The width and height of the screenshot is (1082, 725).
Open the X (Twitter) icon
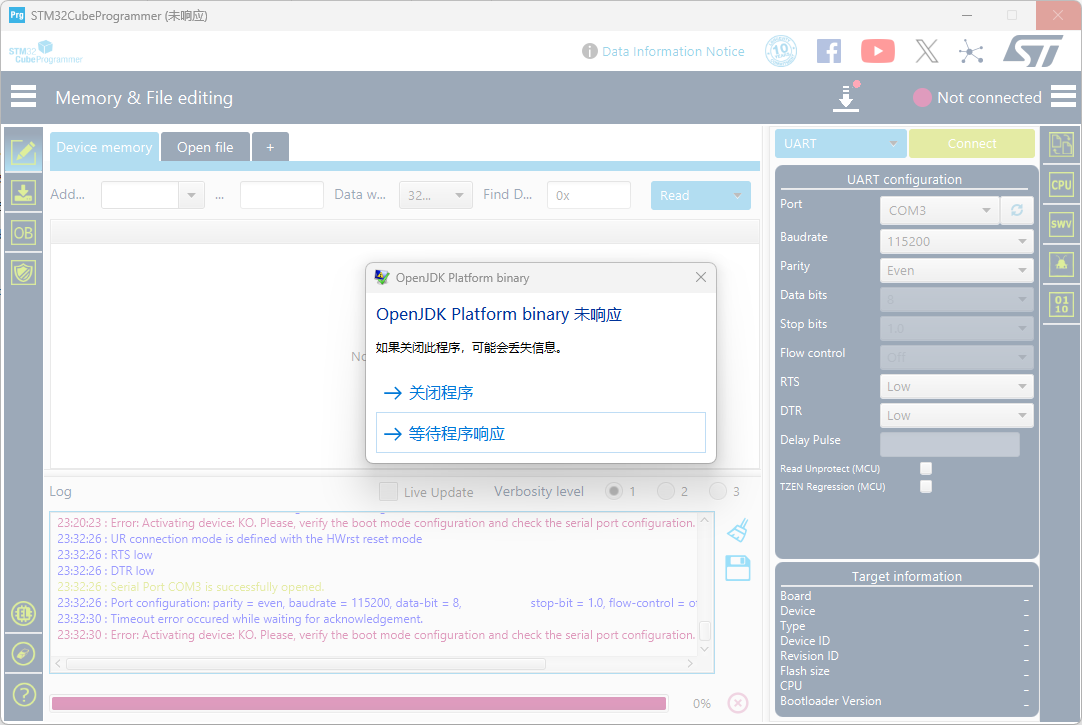coord(927,51)
